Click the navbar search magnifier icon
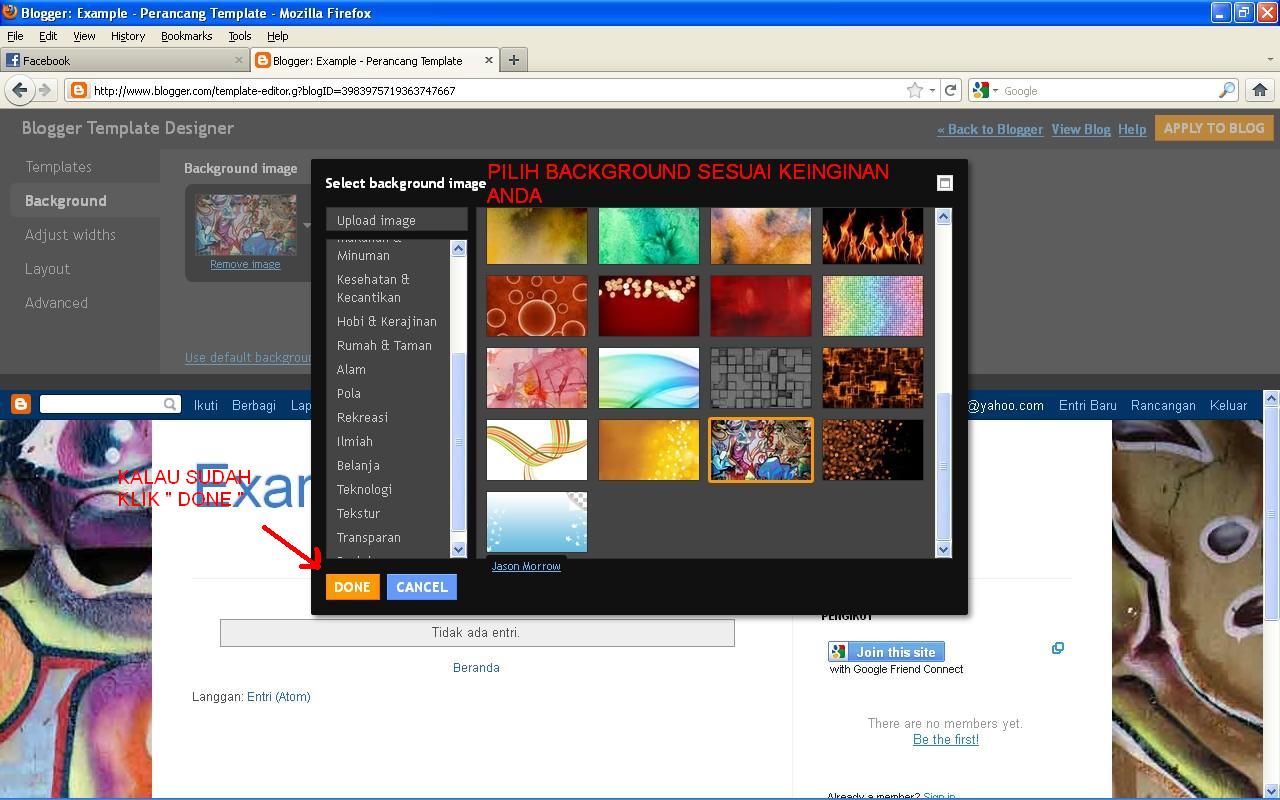This screenshot has width=1280, height=800. (x=170, y=404)
